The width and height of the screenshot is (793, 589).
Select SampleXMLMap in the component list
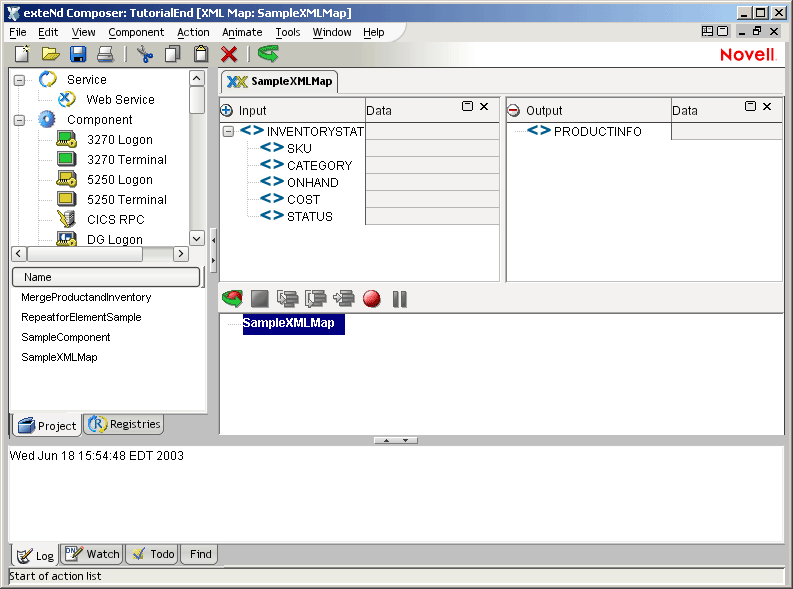(x=59, y=357)
